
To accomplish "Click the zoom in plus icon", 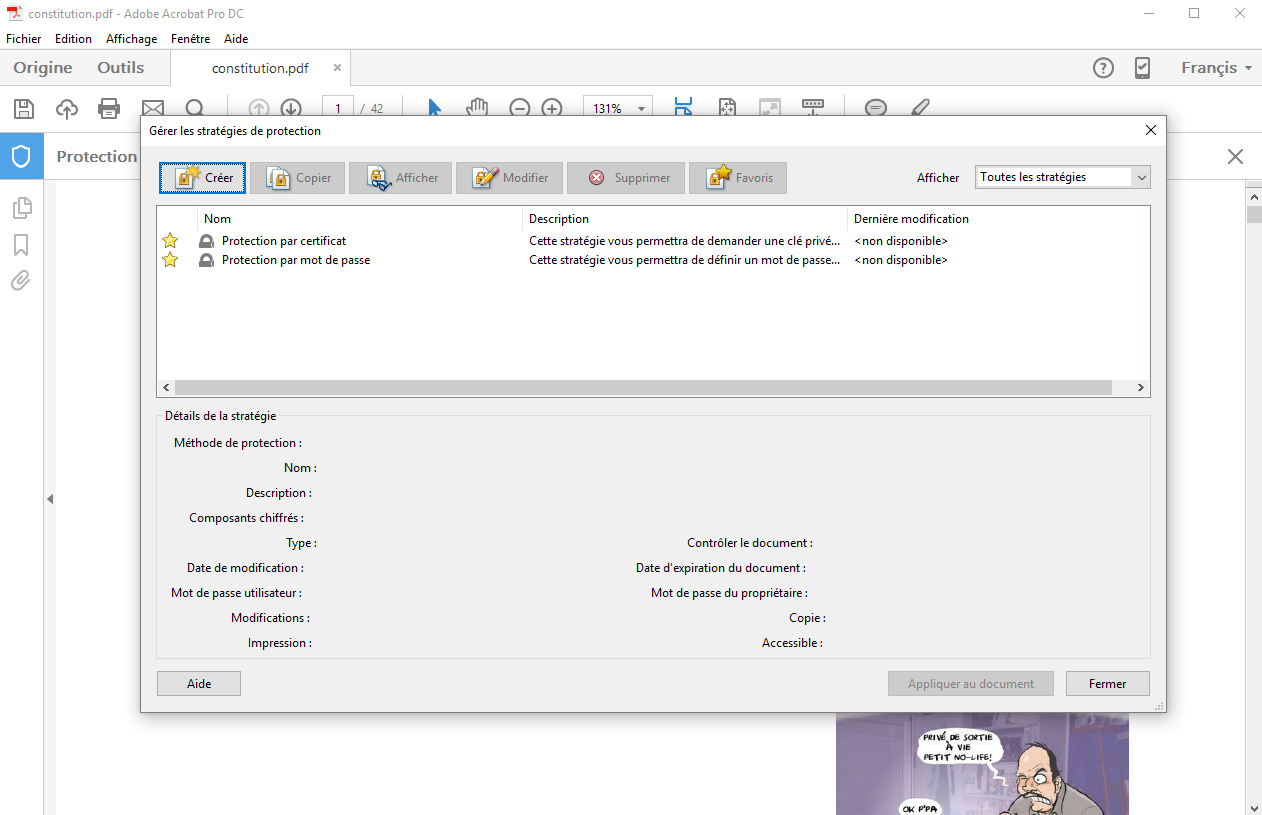I will point(552,108).
